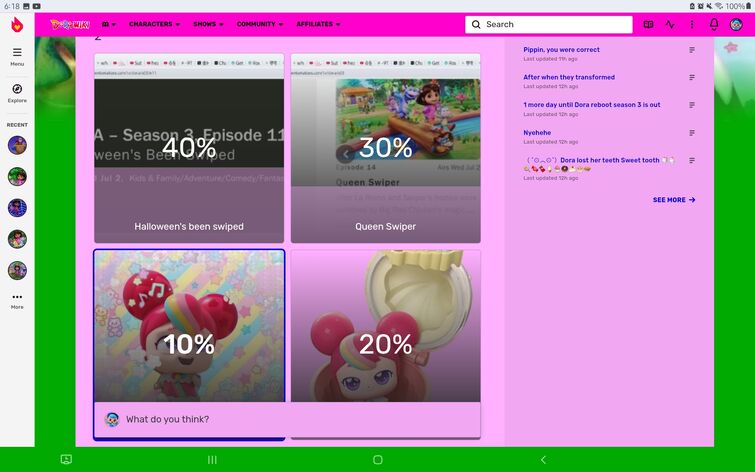The width and height of the screenshot is (755, 472).
Task: Open post '1 more day until Dora reboot'
Action: pos(592,105)
